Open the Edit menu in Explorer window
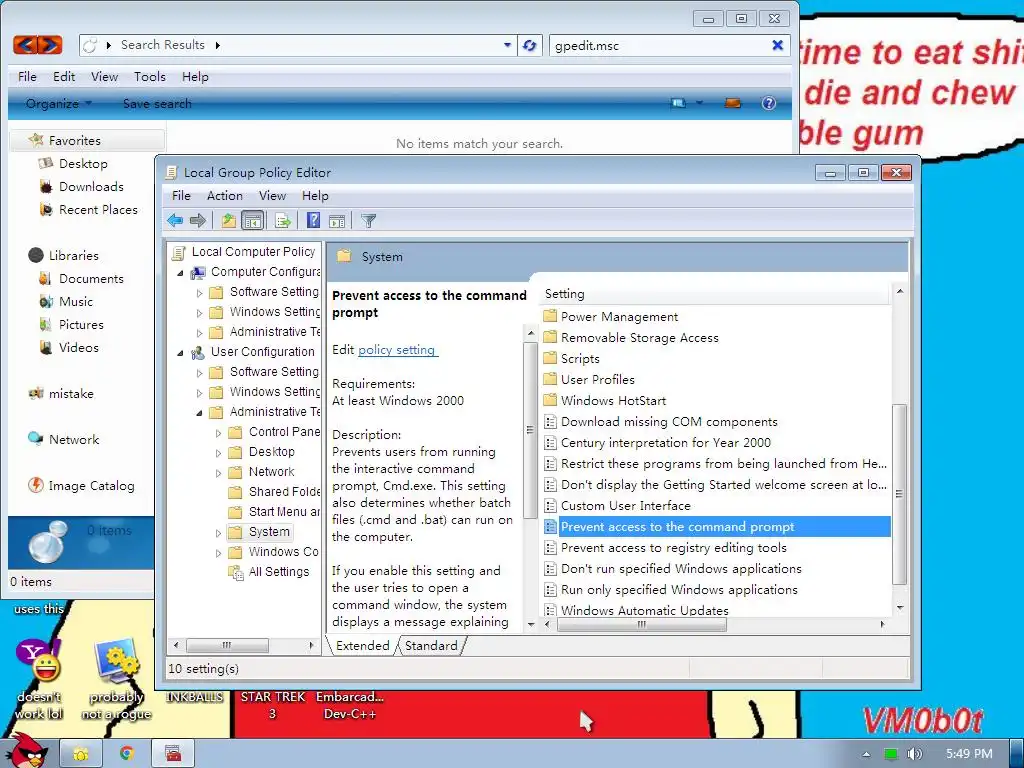This screenshot has height=768, width=1024. tap(64, 77)
